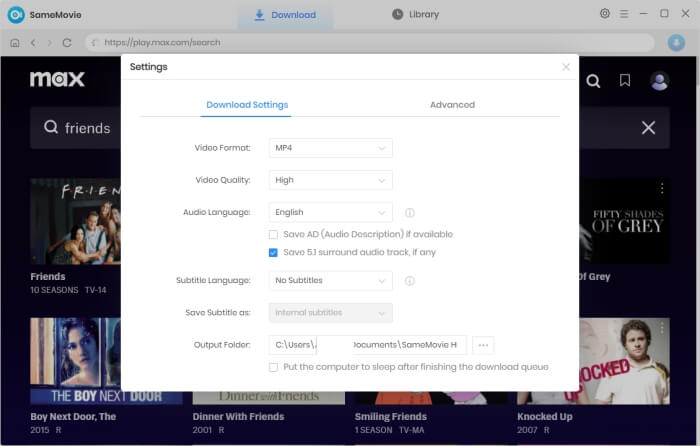
Task: Open the Max bookmark watchlist icon
Action: (625, 81)
